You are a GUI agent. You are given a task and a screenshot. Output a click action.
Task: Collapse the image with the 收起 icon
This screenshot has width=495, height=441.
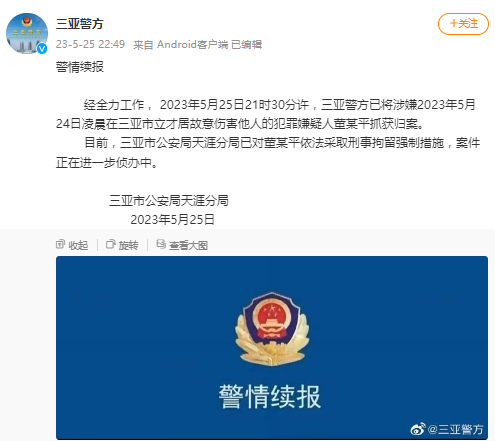[60, 245]
